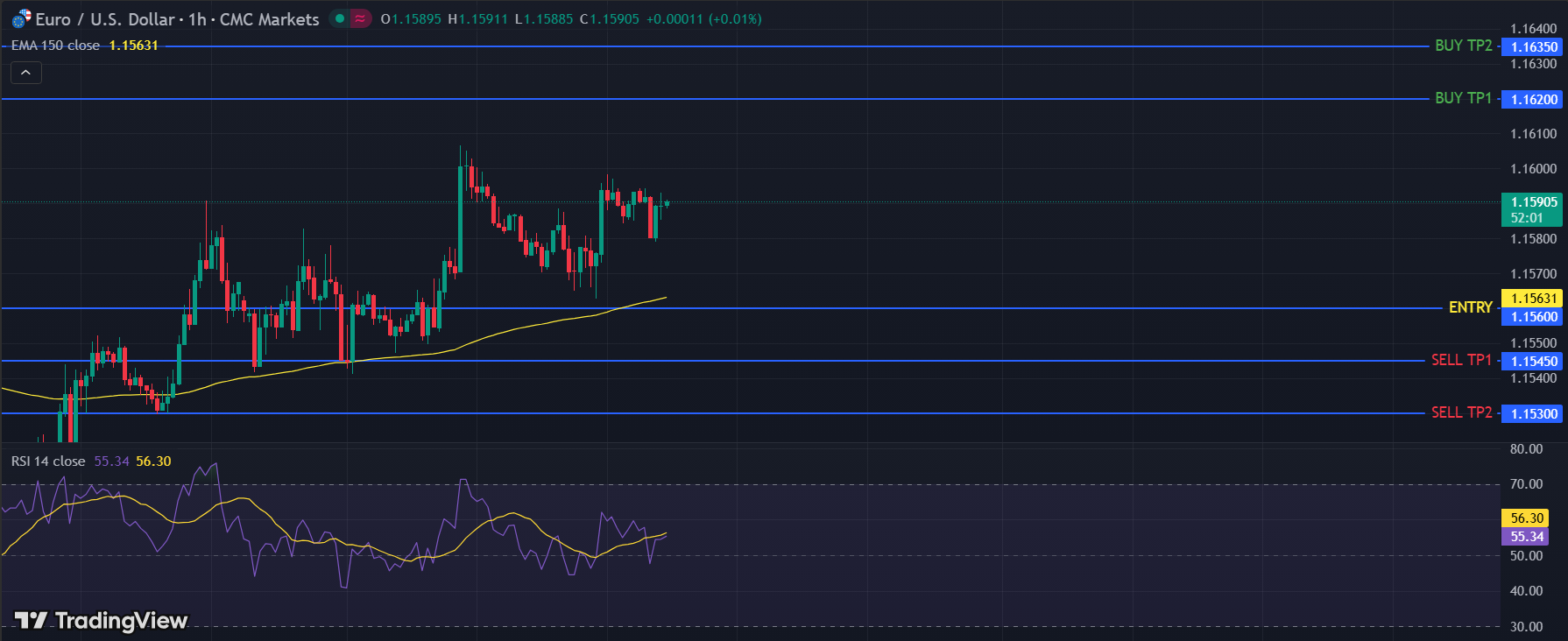1568x641 pixels.
Task: Click the EUR/USD flag icon
Action: (x=21, y=18)
